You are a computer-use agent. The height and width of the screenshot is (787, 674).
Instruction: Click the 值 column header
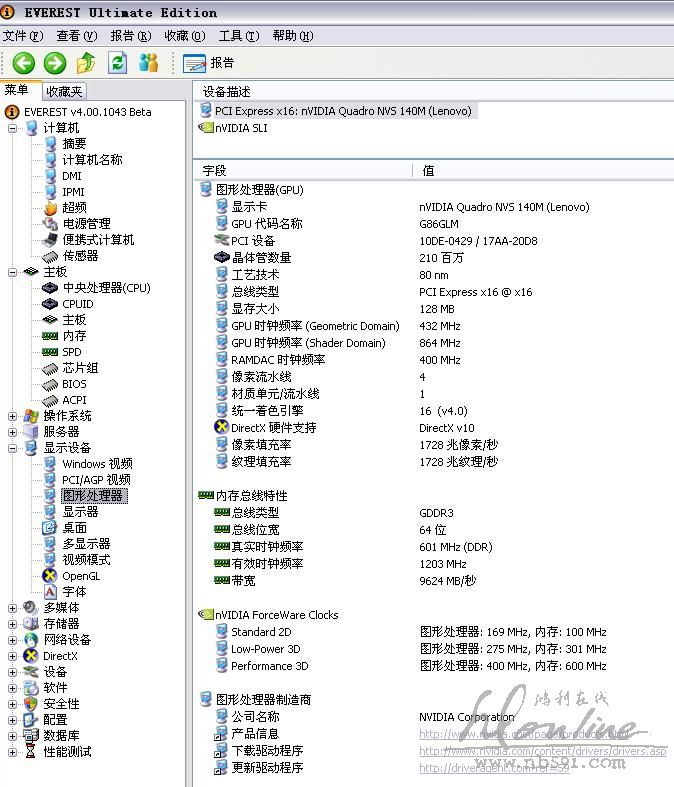[429, 171]
